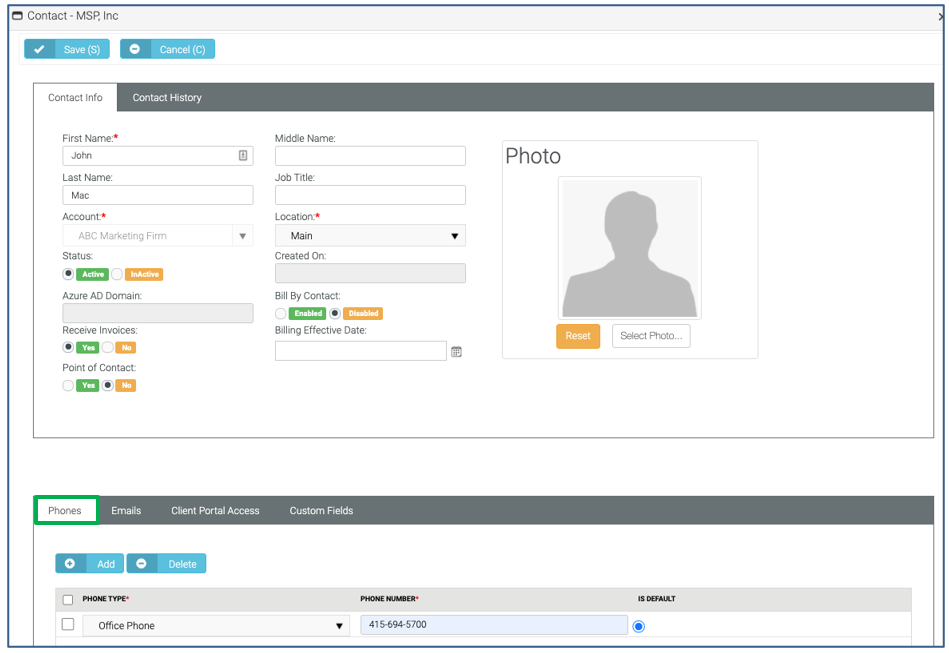Set Status to InActive

pyautogui.click(x=117, y=274)
